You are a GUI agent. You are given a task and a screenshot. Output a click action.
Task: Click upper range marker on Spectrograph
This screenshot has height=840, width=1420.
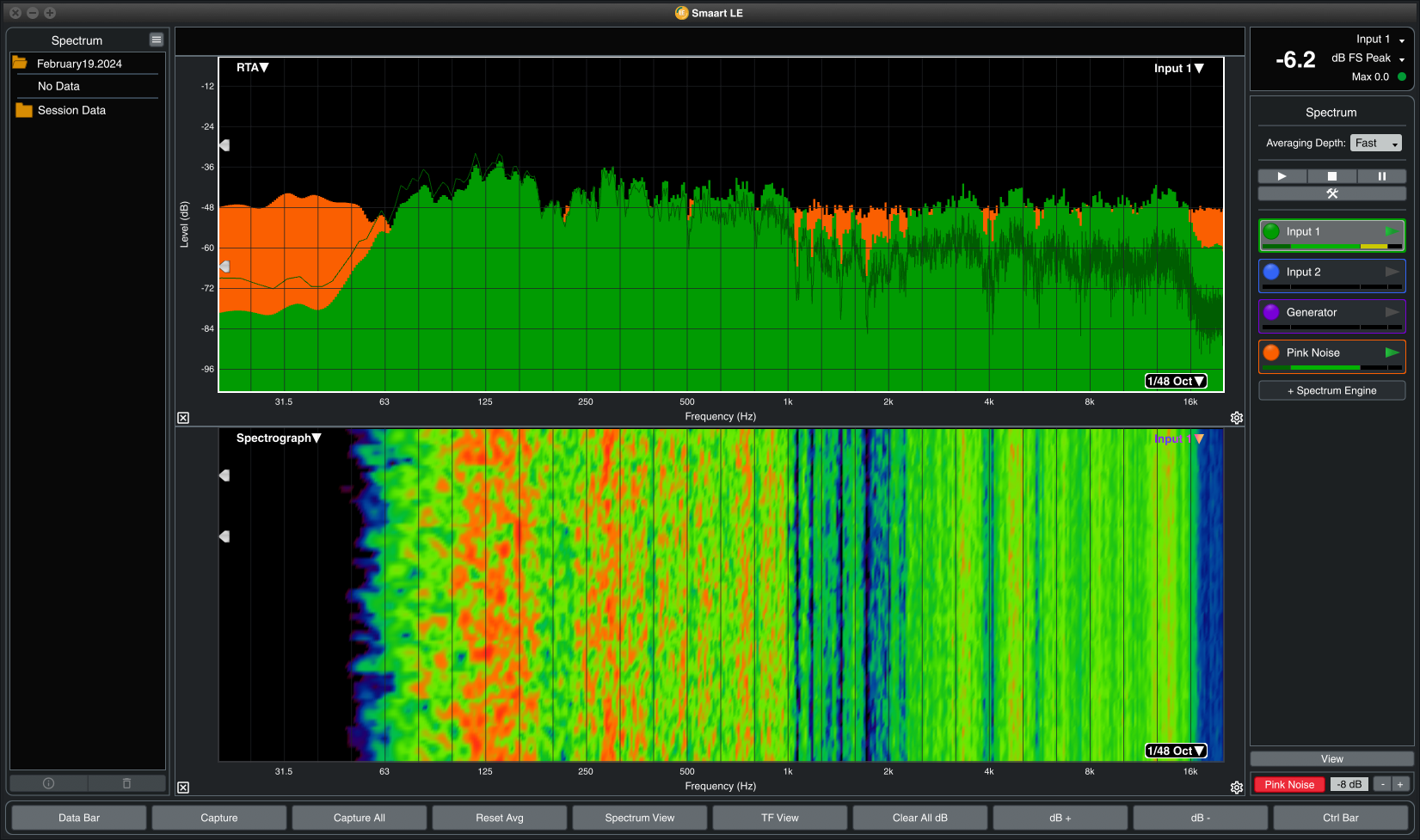coord(224,475)
